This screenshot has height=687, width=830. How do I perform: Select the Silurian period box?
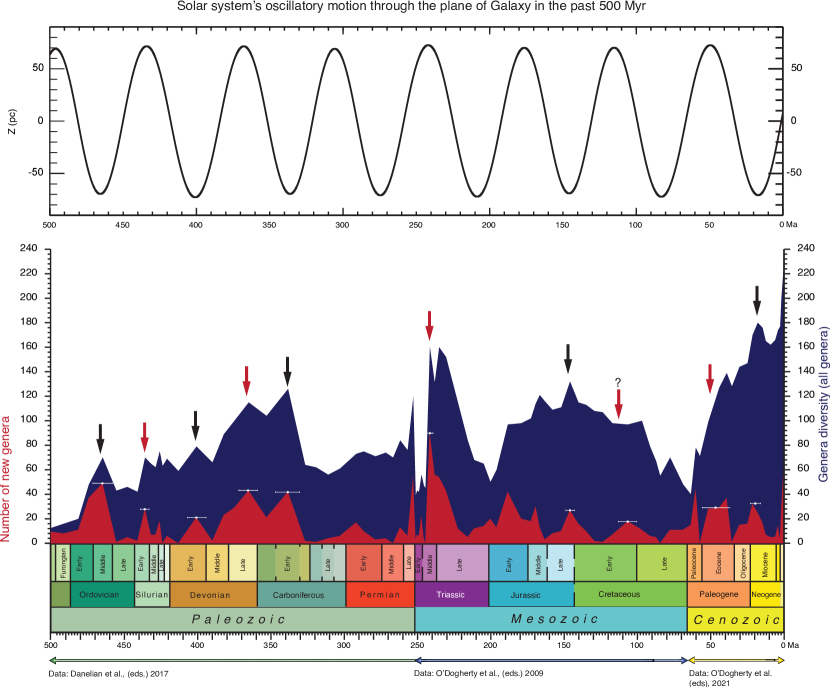152,594
